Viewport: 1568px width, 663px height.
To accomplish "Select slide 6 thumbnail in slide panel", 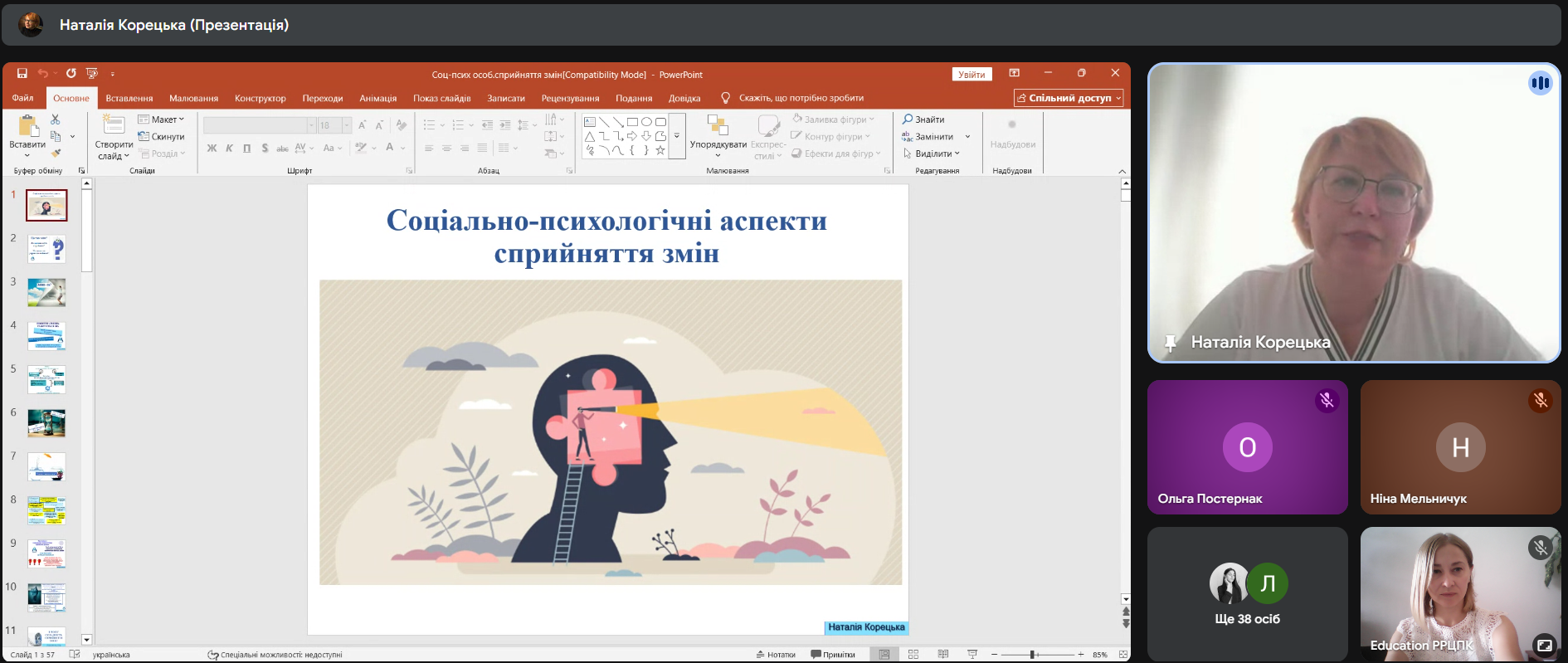I will click(46, 423).
